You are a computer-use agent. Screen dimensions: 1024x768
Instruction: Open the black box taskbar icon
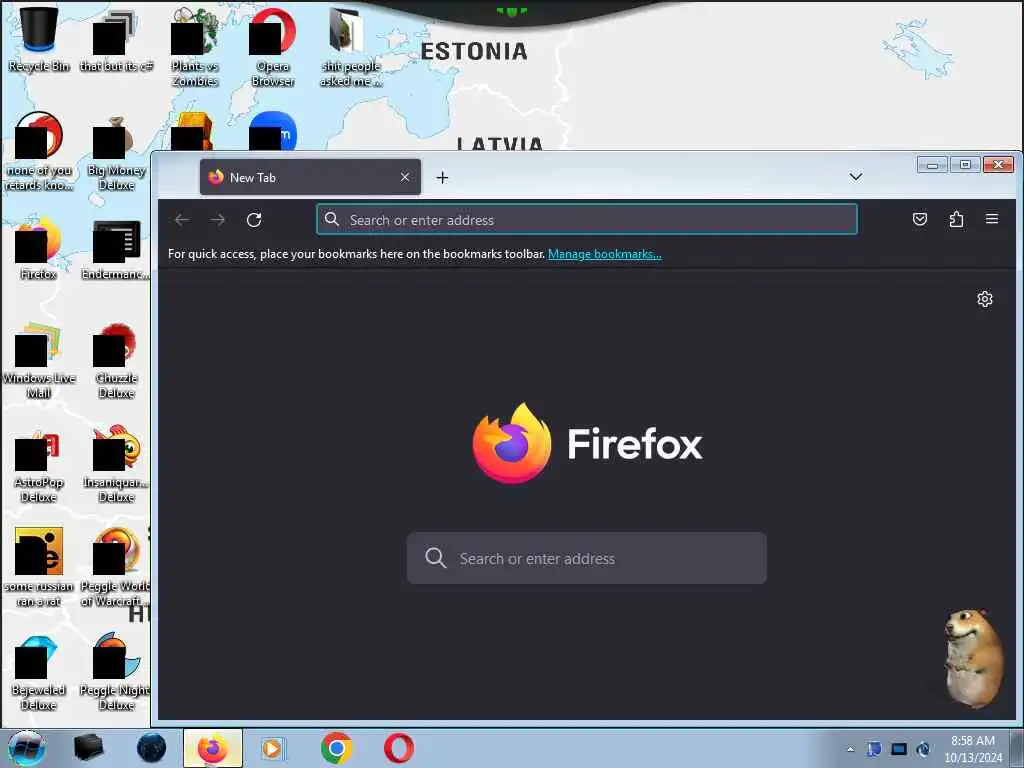(89, 748)
